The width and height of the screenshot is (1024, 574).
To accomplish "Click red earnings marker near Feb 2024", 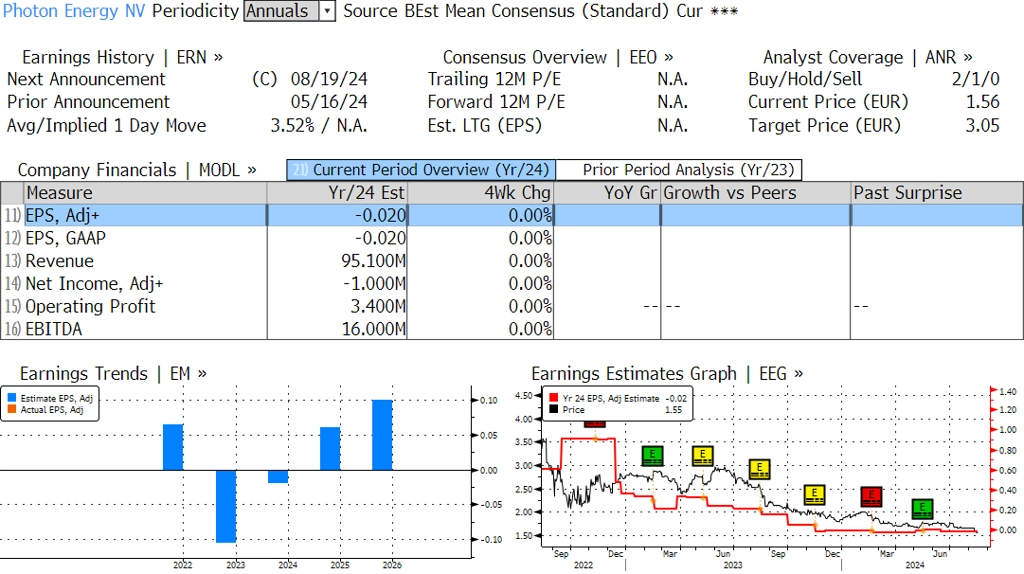I will (871, 496).
